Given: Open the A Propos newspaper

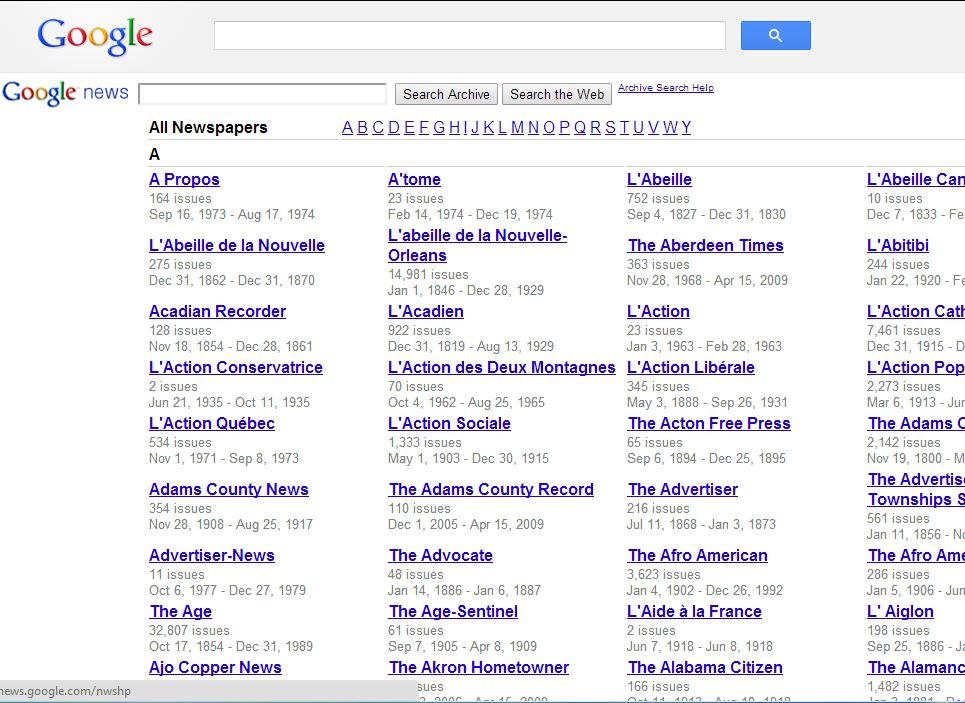Looking at the screenshot, I should tap(184, 180).
